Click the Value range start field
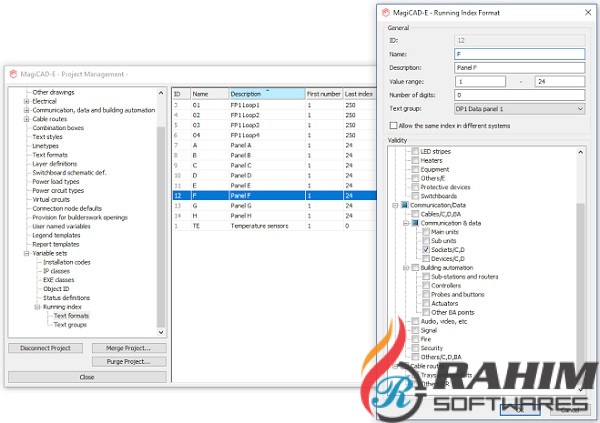 (x=480, y=82)
